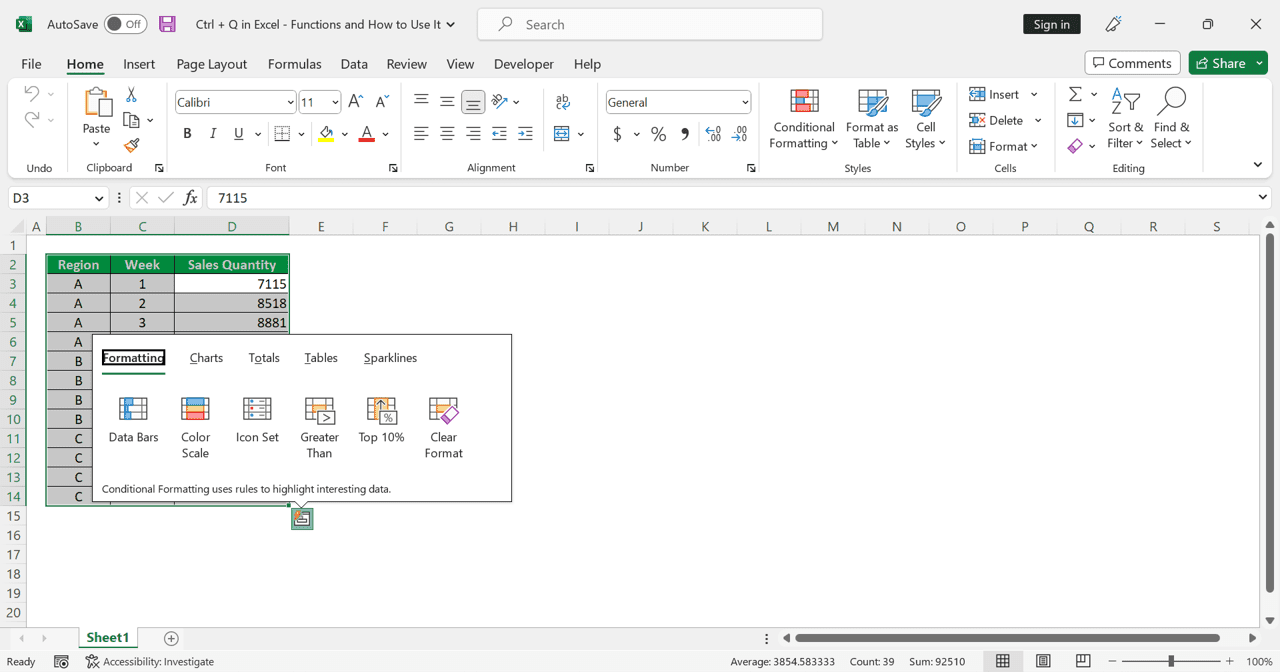Apply Data Bars from Quick Analysis

pos(133,420)
